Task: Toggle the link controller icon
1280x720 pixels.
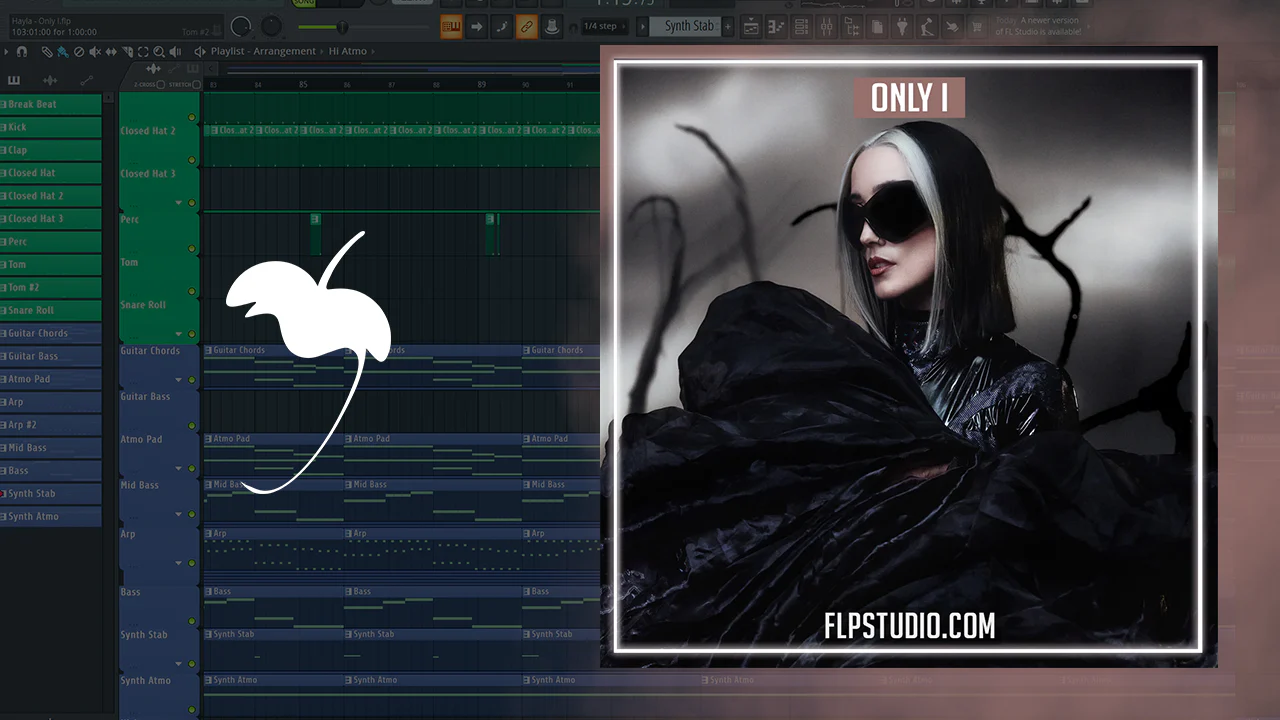Action: click(x=527, y=27)
